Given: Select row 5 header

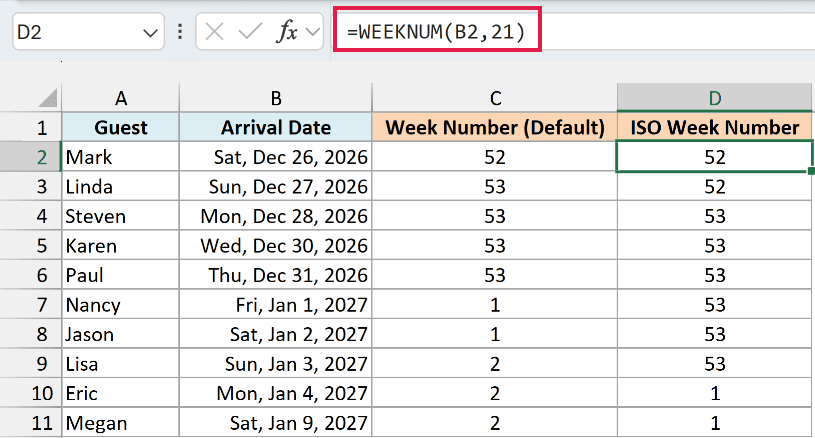Looking at the screenshot, I should (31, 246).
